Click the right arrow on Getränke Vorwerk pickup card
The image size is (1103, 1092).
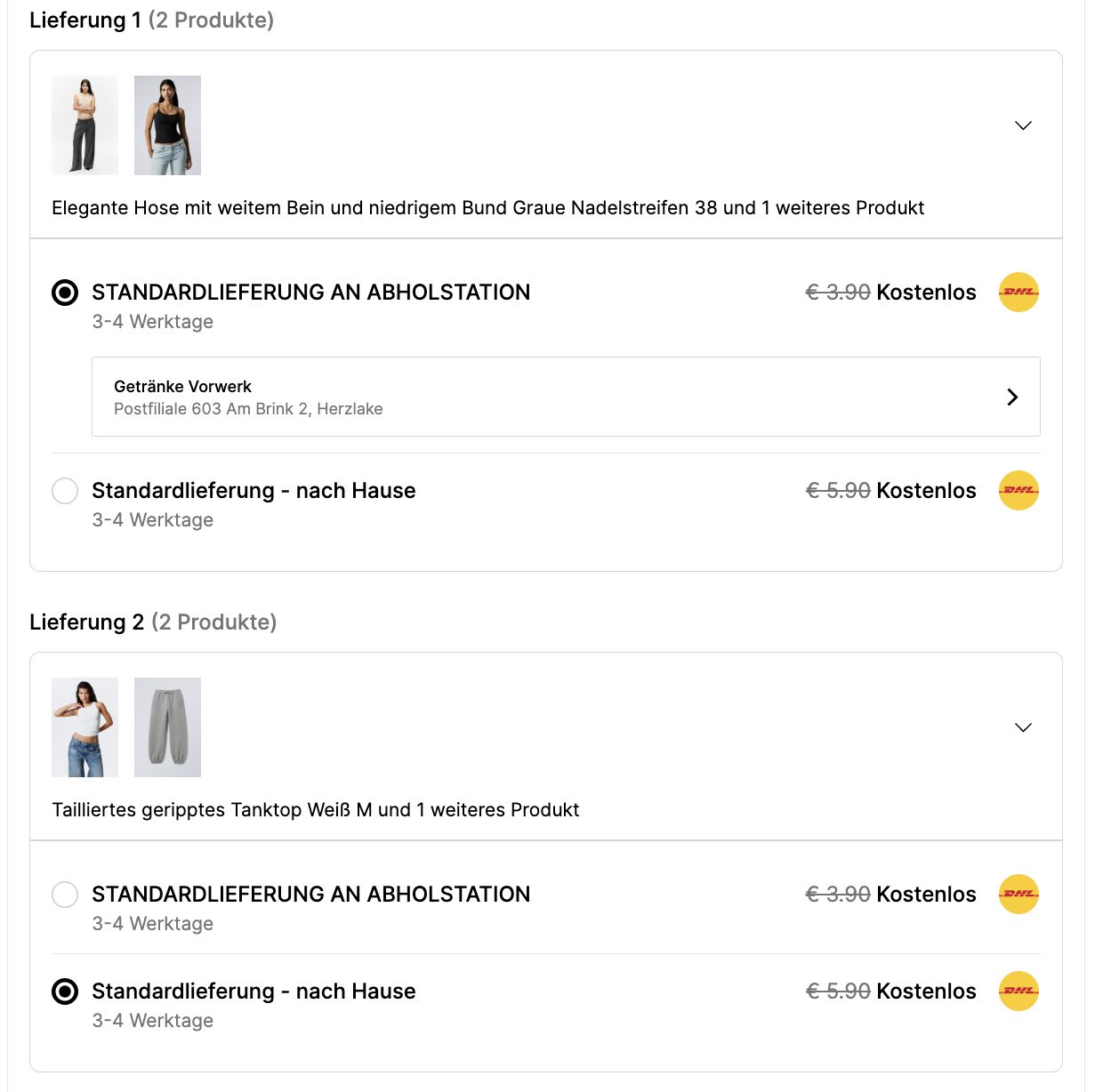click(x=1012, y=397)
